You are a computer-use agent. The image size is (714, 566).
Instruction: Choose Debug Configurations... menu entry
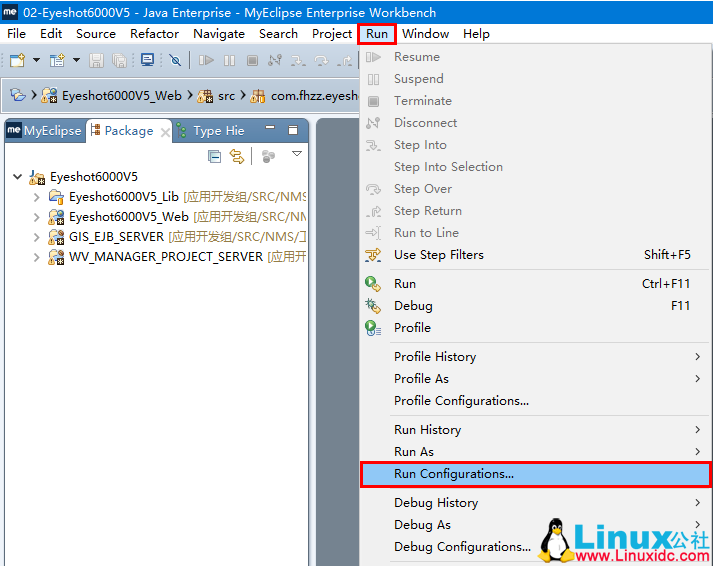pyautogui.click(x=536, y=546)
